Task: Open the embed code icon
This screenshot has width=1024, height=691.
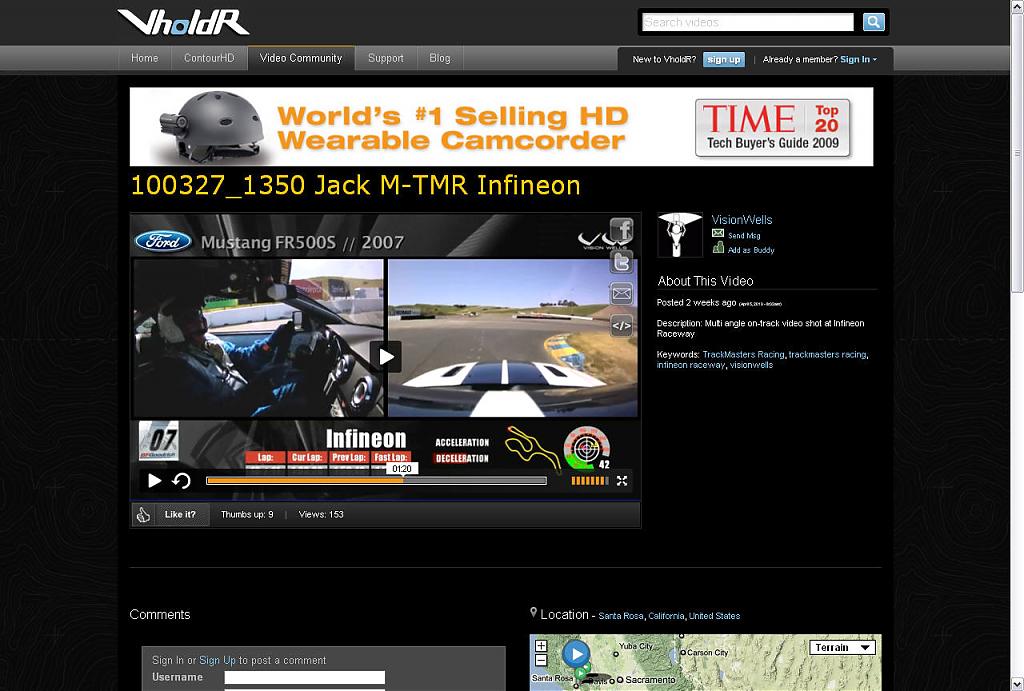Action: [621, 325]
